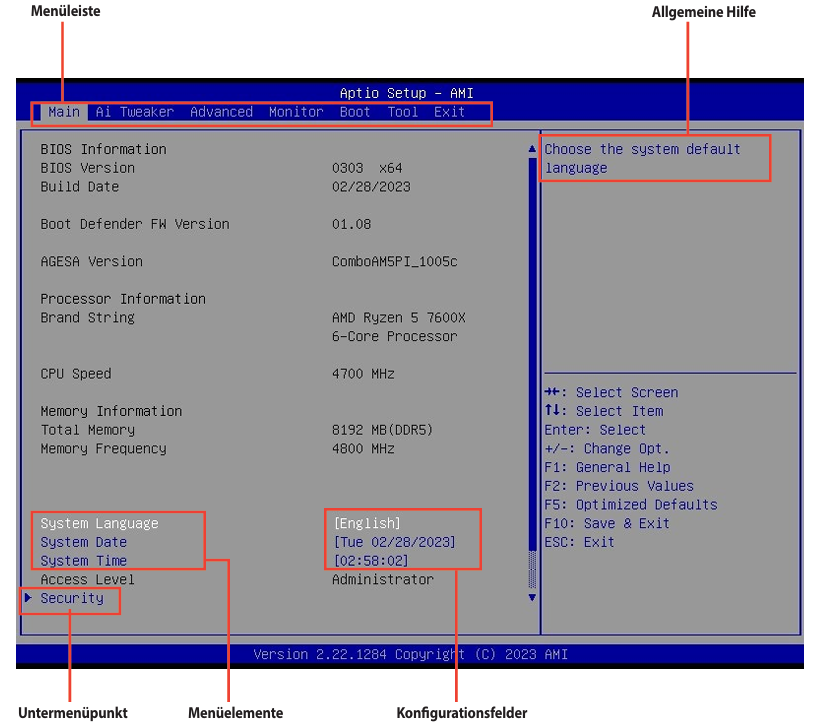Click the arrow beside Security
The height and width of the screenshot is (728, 815).
tap(28, 598)
